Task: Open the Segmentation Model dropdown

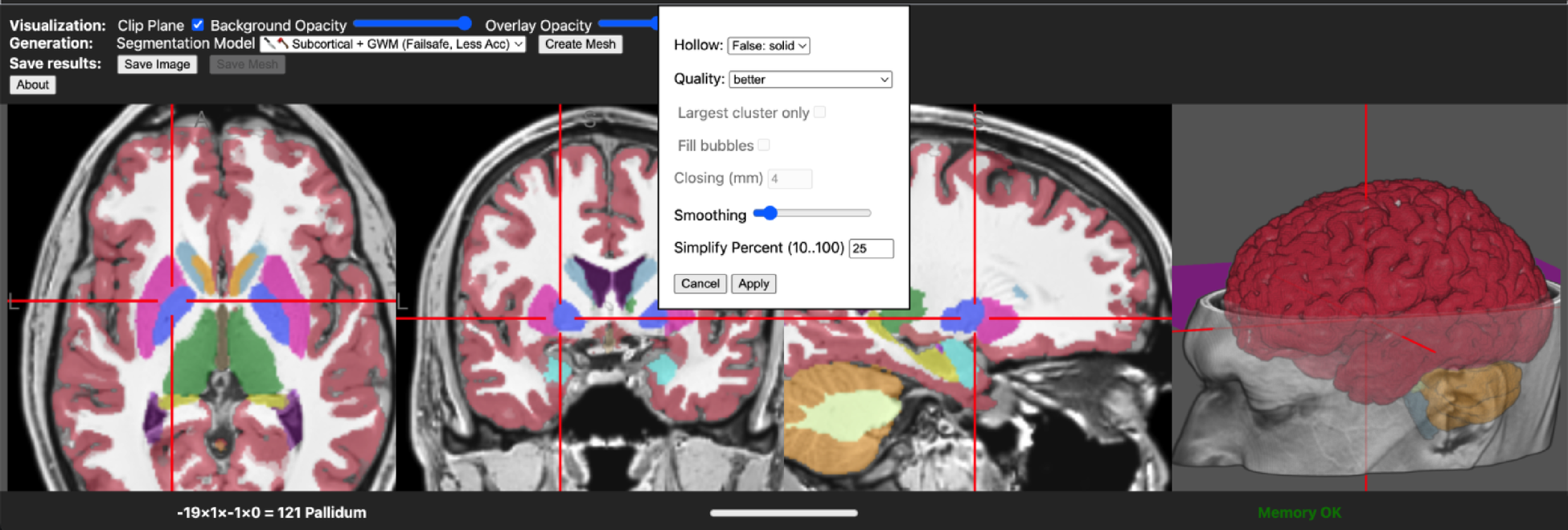Action: [x=392, y=44]
